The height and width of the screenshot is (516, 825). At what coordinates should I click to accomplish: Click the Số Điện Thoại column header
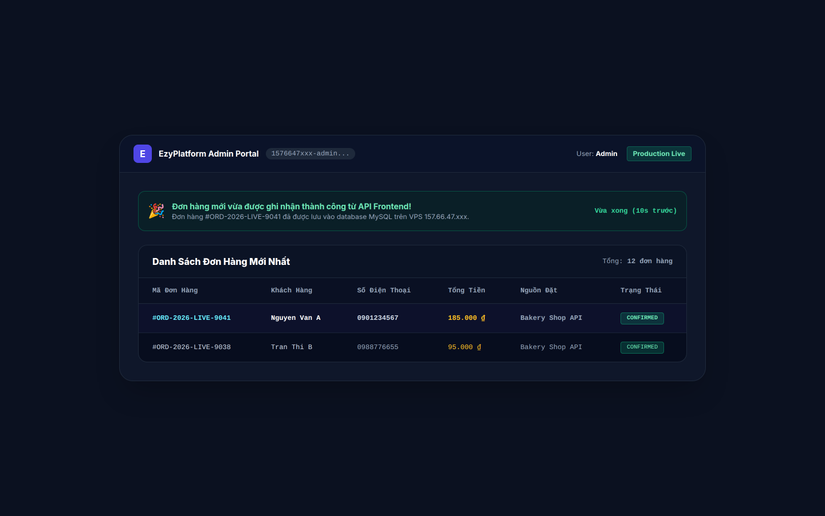pyautogui.click(x=384, y=290)
